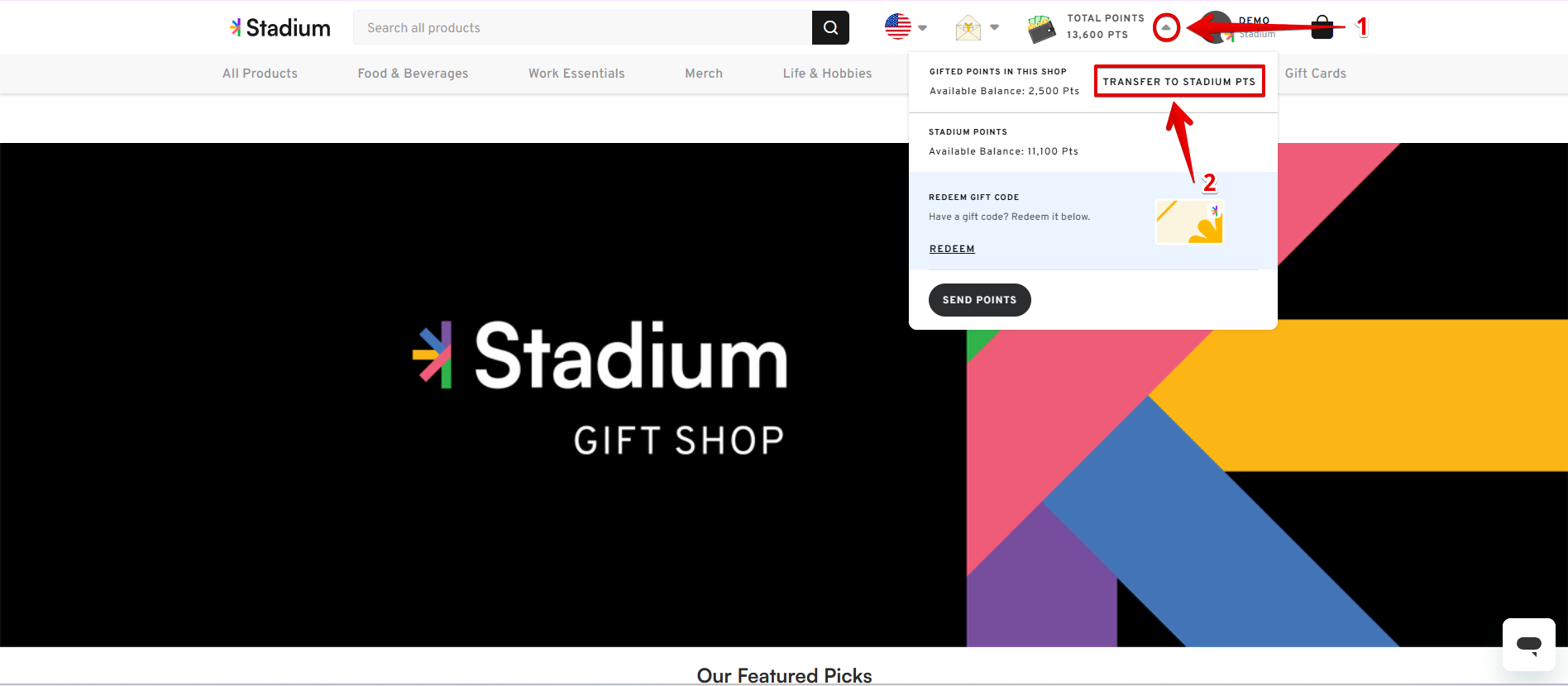The height and width of the screenshot is (686, 1568).
Task: Click the wallet points icon
Action: pyautogui.click(x=1041, y=29)
